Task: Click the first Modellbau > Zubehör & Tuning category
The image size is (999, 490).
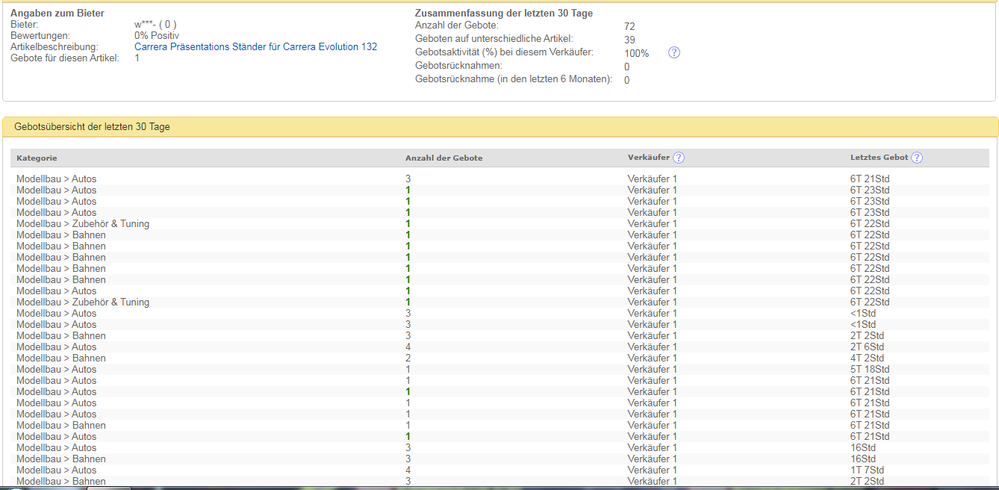Action: pyautogui.click(x=82, y=224)
